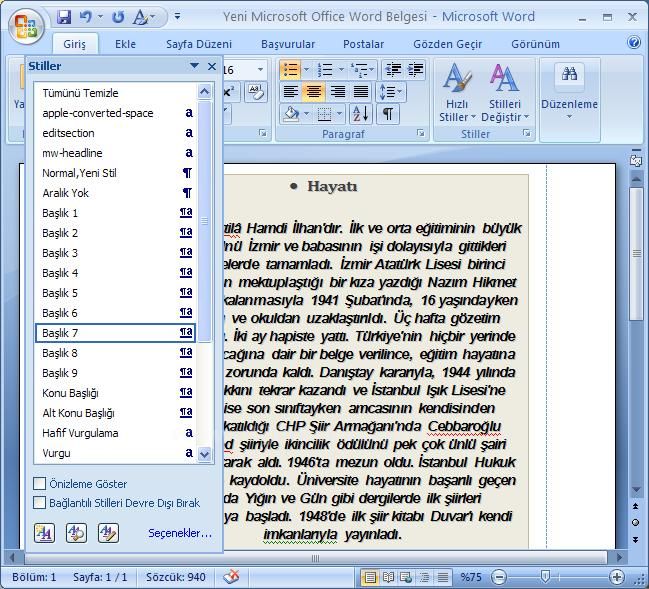Apply Aralık Yok style
Screen dimensions: 649x589
pos(115,193)
